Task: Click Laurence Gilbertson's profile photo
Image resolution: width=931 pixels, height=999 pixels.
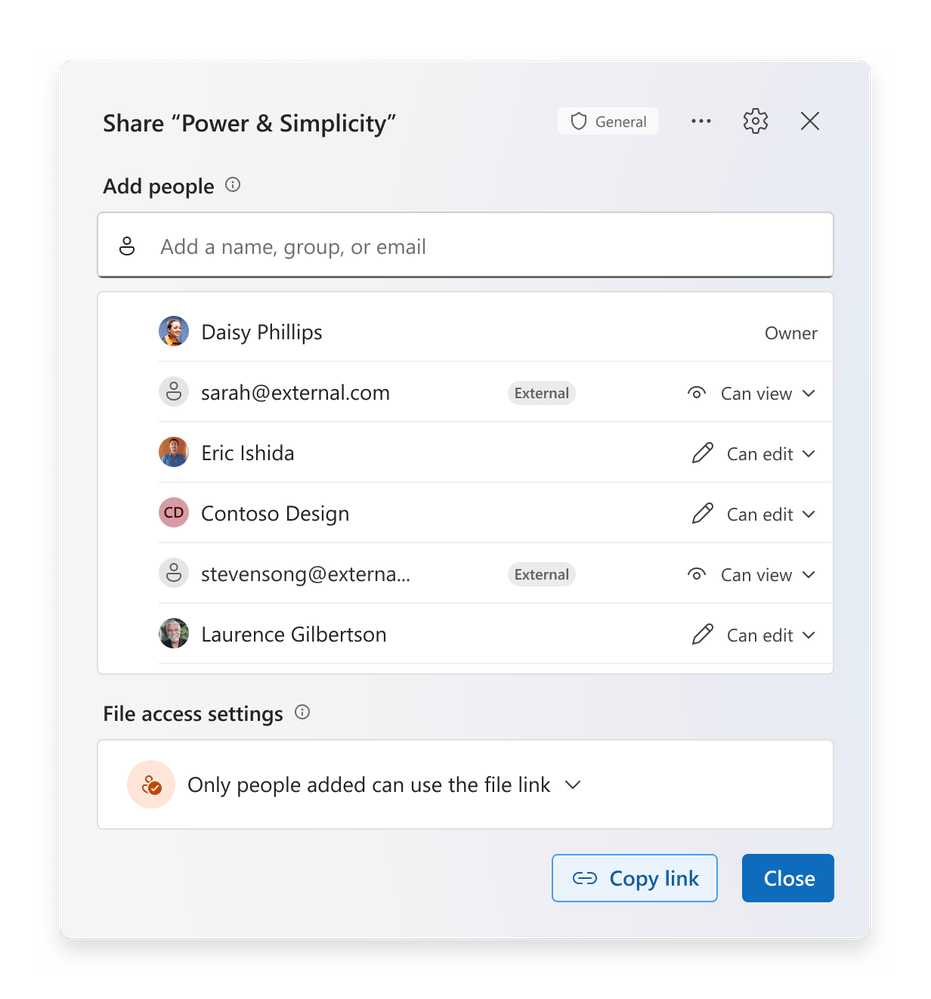Action: (x=174, y=634)
